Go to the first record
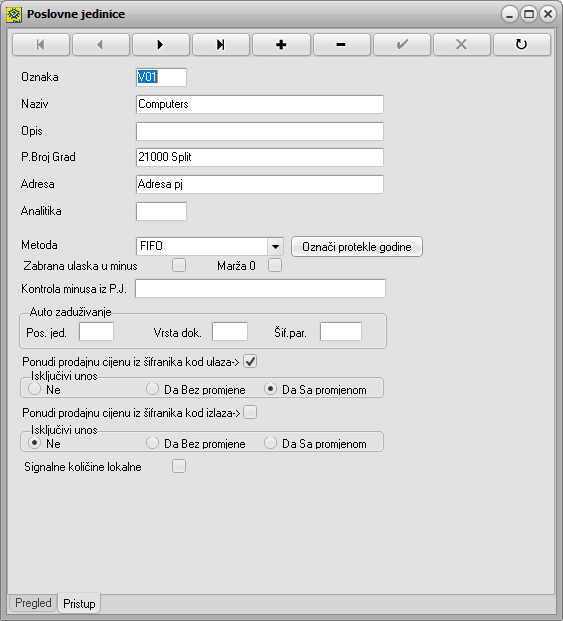Image resolution: width=563 pixels, height=621 pixels. pyautogui.click(x=41, y=44)
